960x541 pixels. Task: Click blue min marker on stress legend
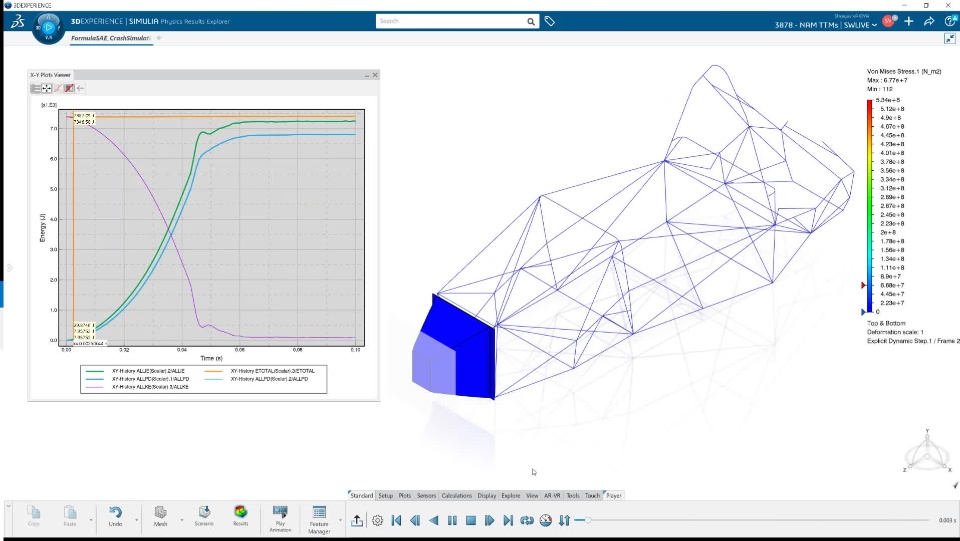coord(863,312)
